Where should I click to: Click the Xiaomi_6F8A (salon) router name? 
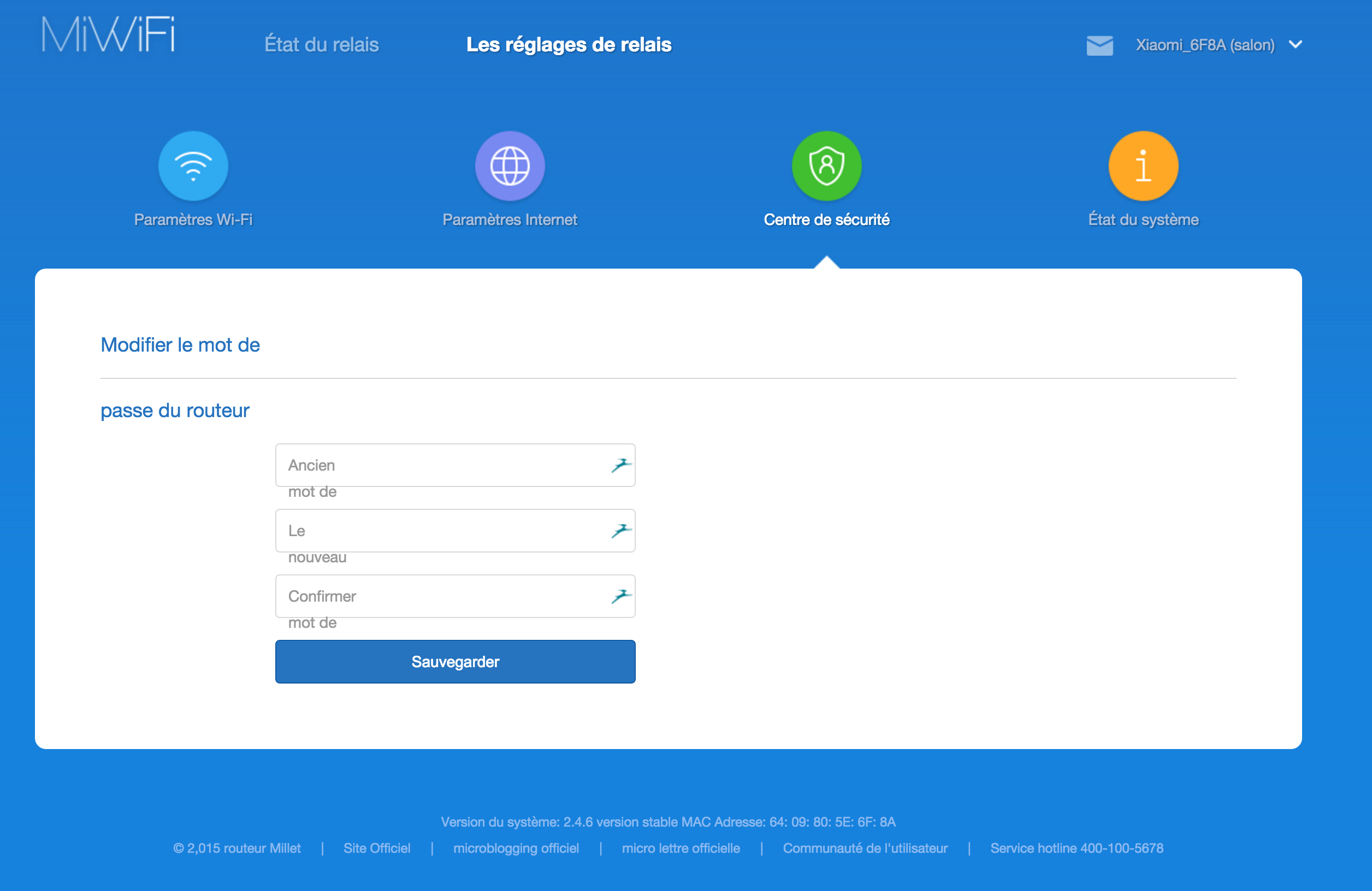pyautogui.click(x=1205, y=45)
